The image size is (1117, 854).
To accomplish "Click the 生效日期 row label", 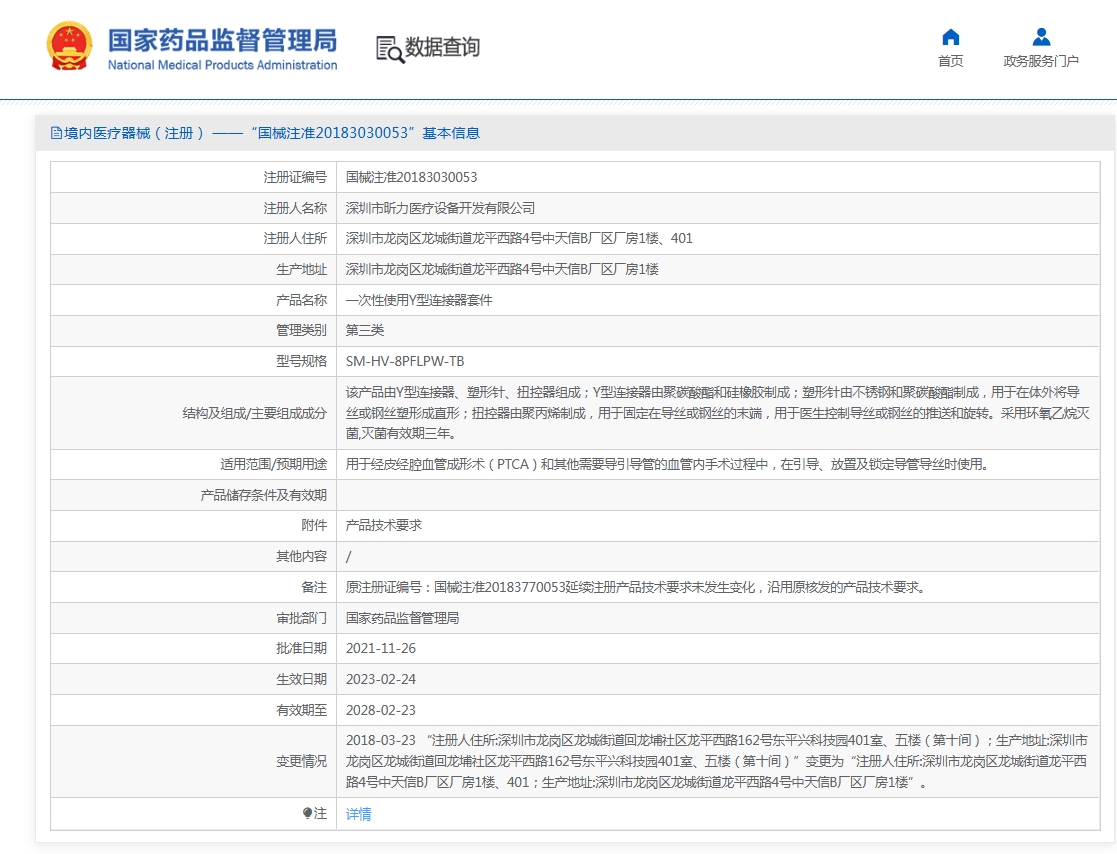I will click(x=301, y=679).
